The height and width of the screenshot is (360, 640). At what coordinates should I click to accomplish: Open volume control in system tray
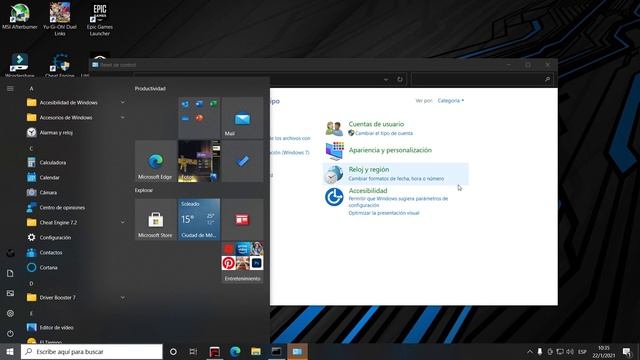pyautogui.click(x=570, y=351)
